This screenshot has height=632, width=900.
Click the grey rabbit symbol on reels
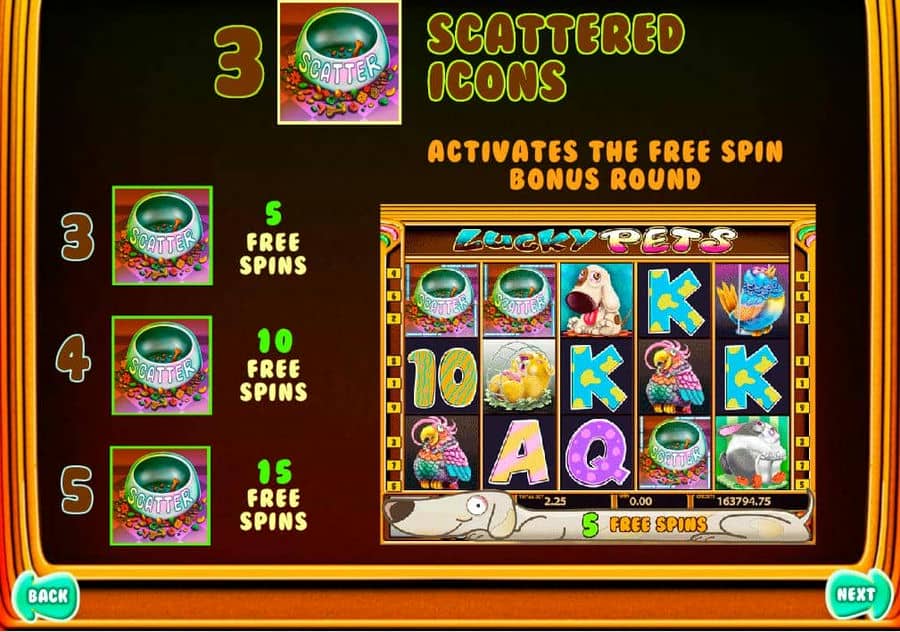click(x=751, y=453)
